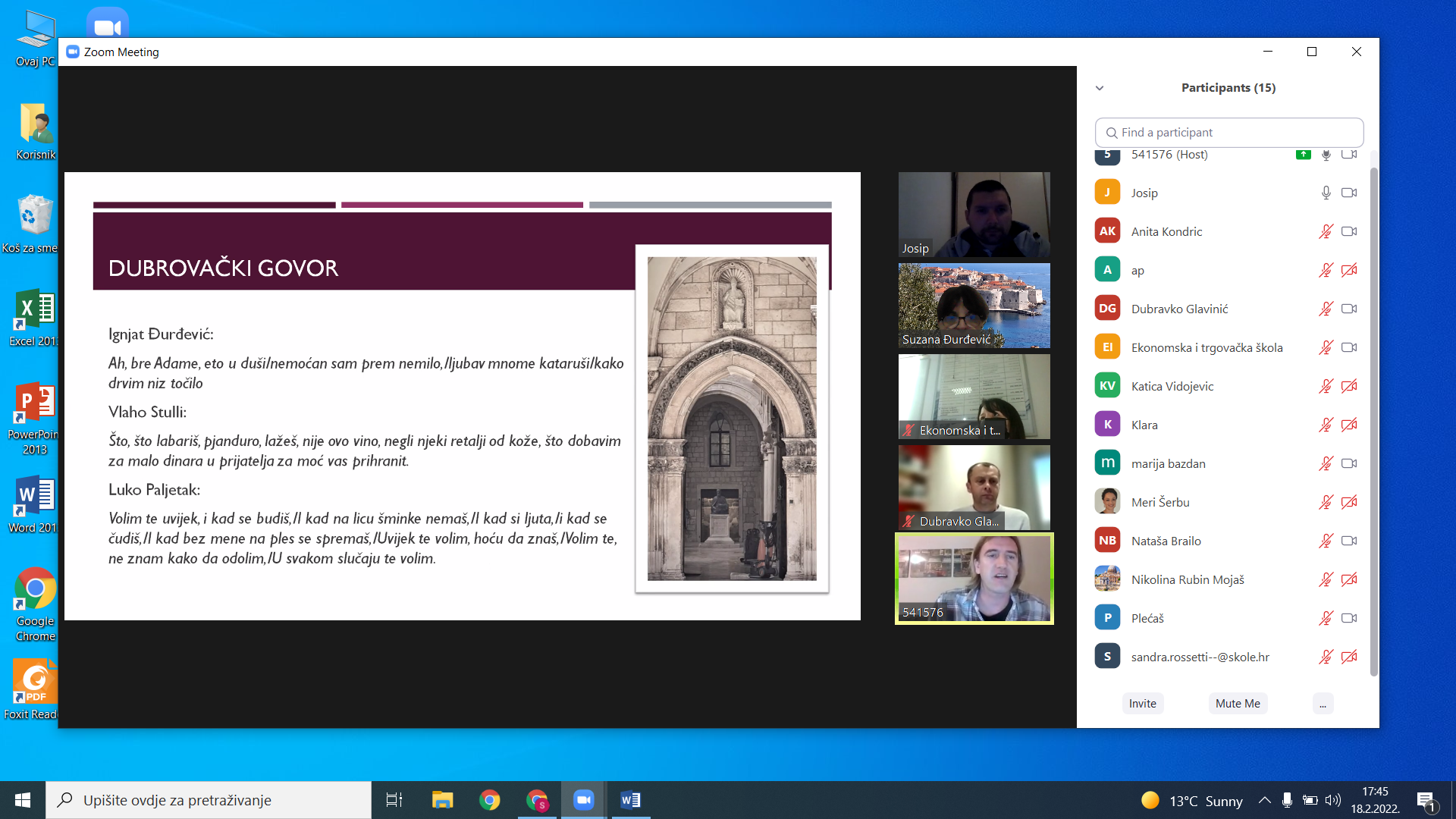Open Task View from the taskbar

point(394,800)
